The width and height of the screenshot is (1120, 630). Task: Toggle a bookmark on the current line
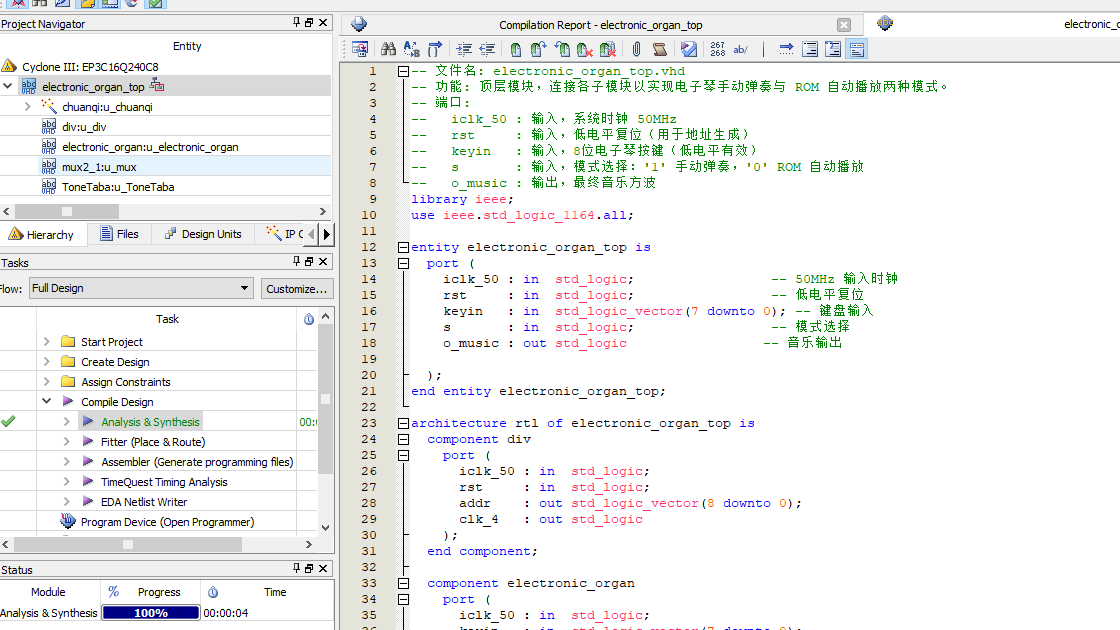click(516, 49)
